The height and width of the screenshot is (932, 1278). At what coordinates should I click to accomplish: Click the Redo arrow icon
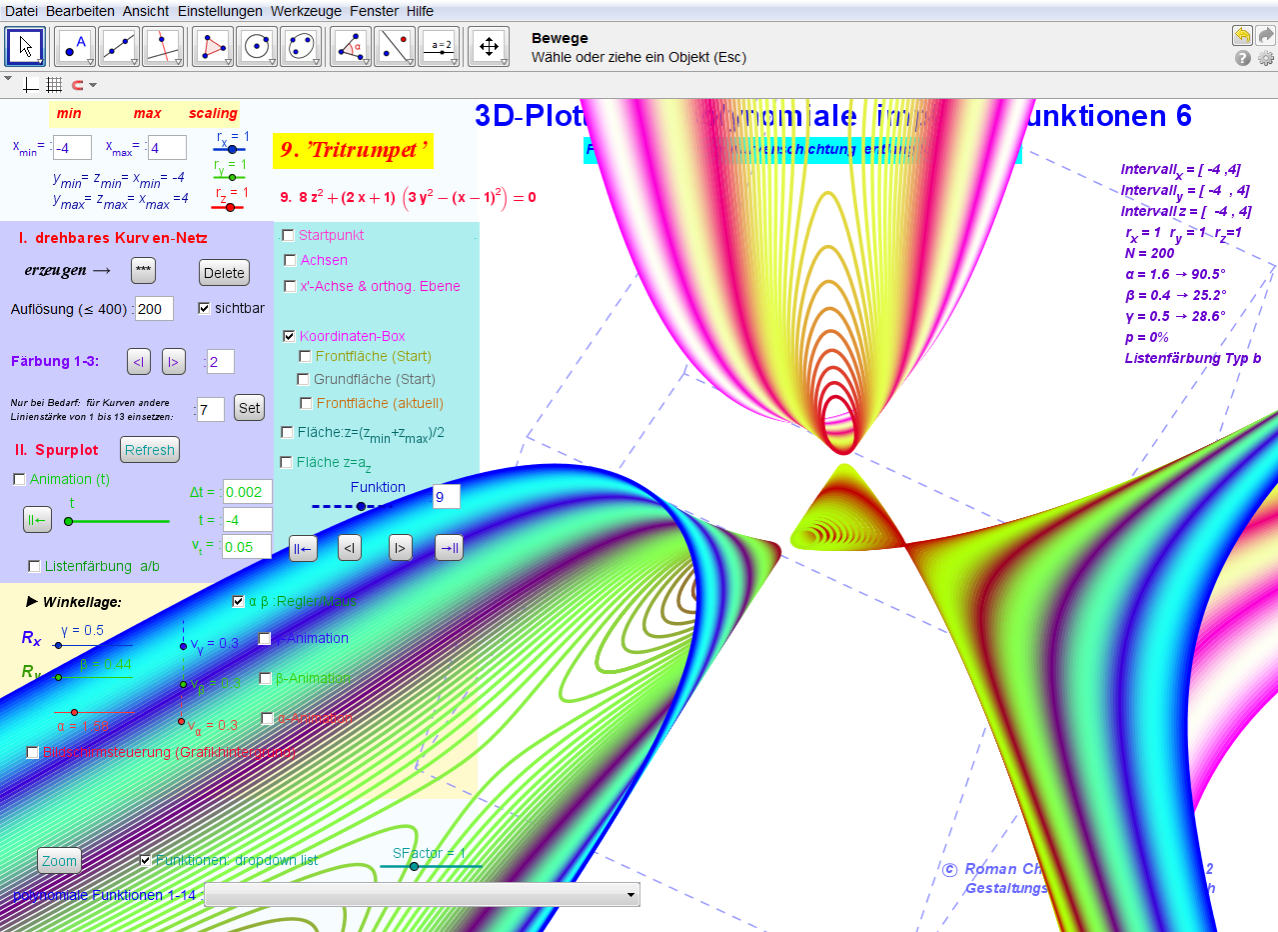1265,35
